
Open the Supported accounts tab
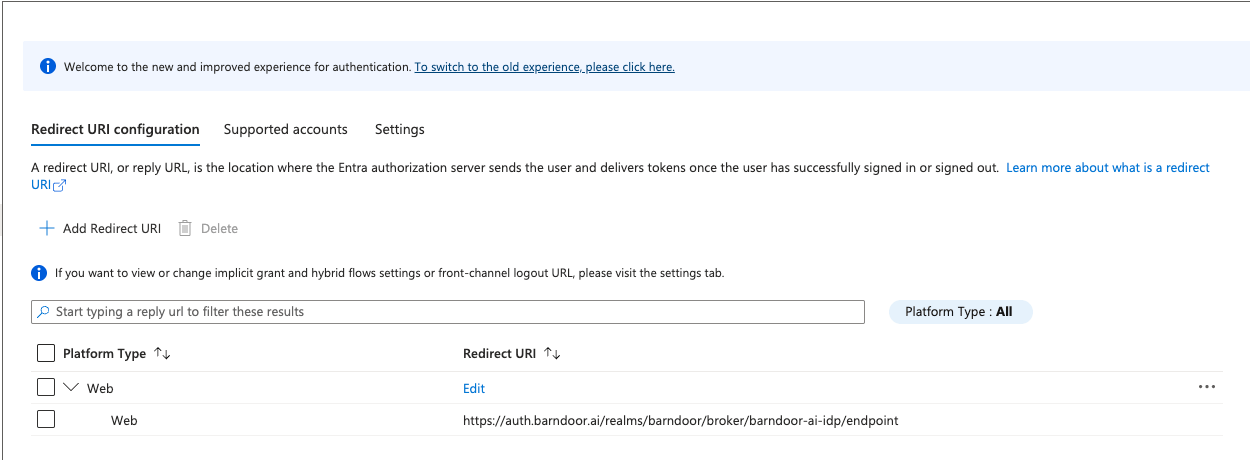click(x=286, y=129)
